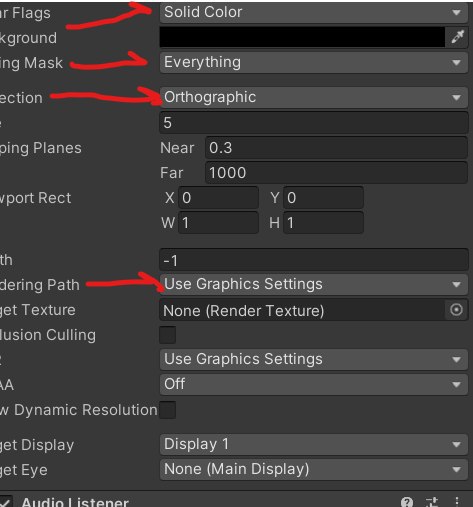This screenshot has height=507, width=473.
Task: Click the Far label in Clipping Planes
Action: 172,173
